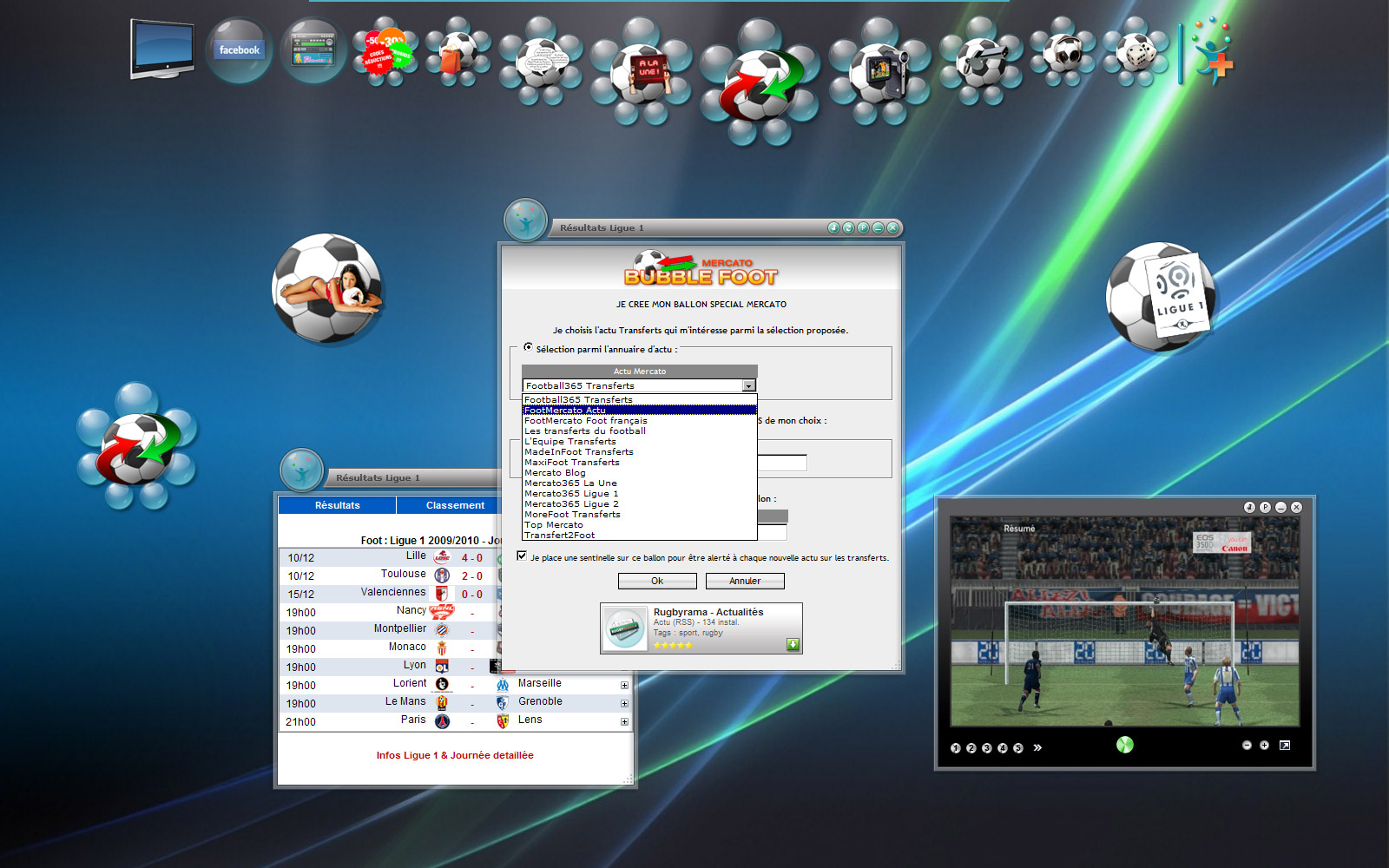Click the refresh button in Mercato dialog title bar
Screen dimensions: 1389x868
coord(848,227)
